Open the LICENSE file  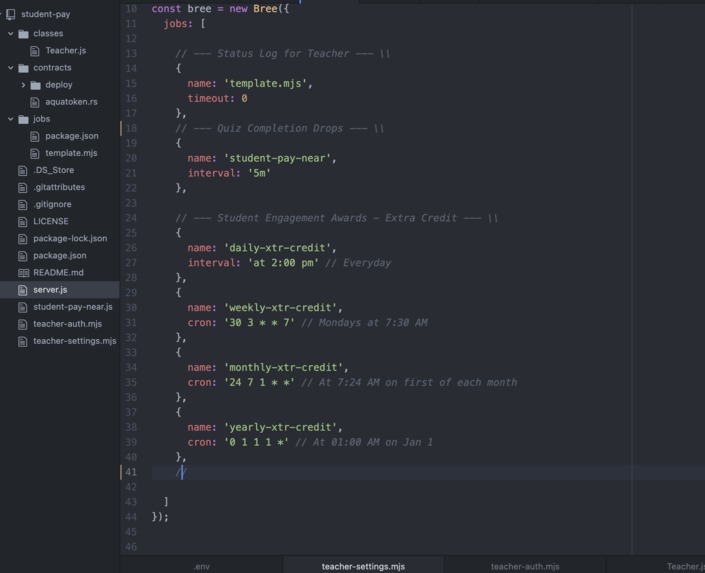click(x=51, y=221)
